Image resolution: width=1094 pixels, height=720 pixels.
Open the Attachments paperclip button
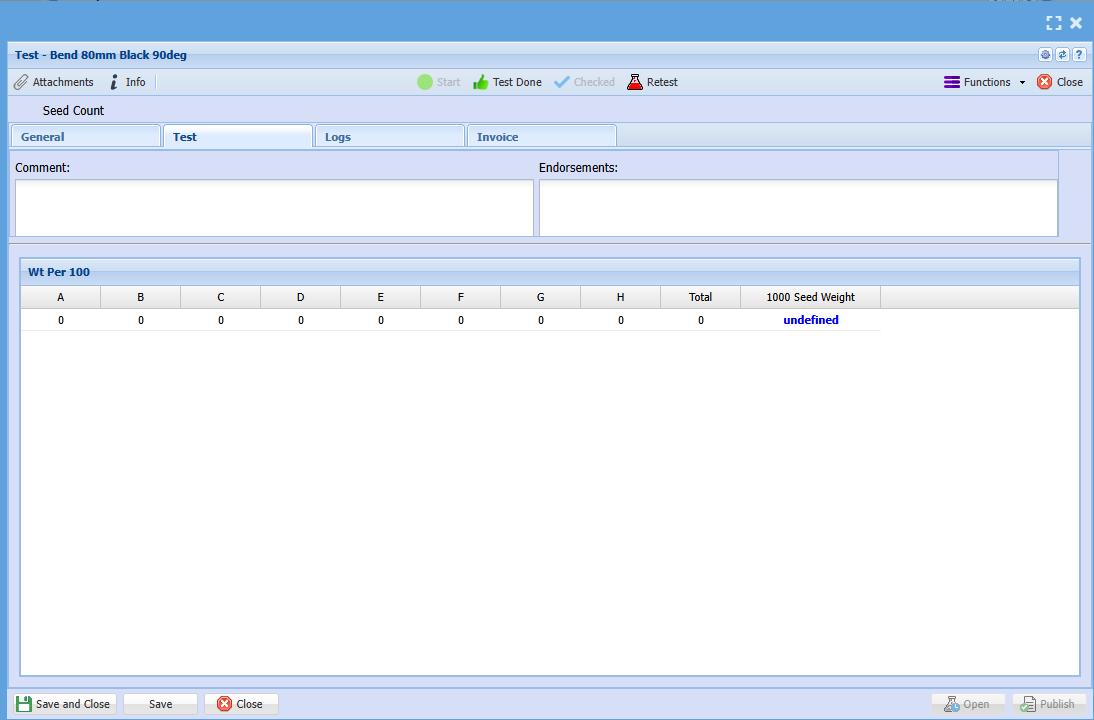click(54, 82)
